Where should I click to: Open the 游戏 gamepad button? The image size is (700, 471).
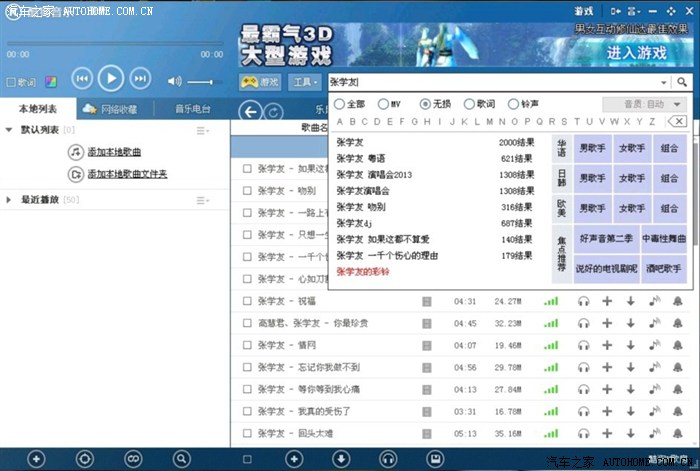(260, 82)
